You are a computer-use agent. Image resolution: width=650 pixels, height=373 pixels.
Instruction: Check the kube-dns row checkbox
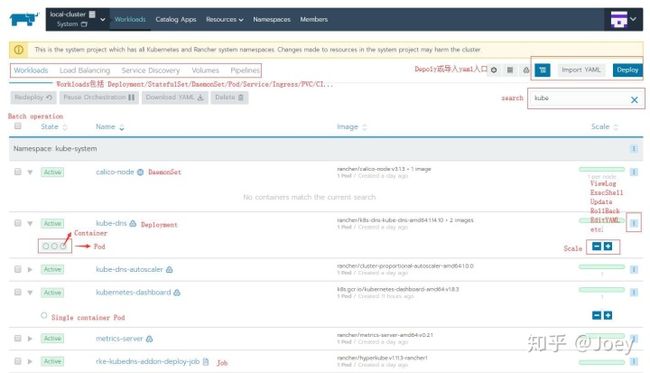18,223
